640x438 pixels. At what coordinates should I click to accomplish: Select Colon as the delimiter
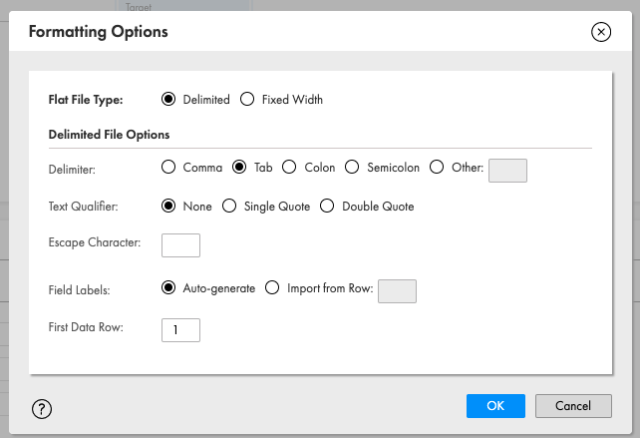(x=289, y=168)
